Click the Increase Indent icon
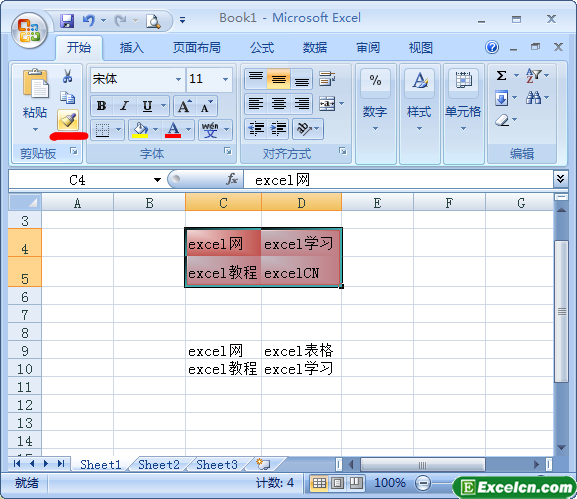The image size is (577, 499). 279,128
